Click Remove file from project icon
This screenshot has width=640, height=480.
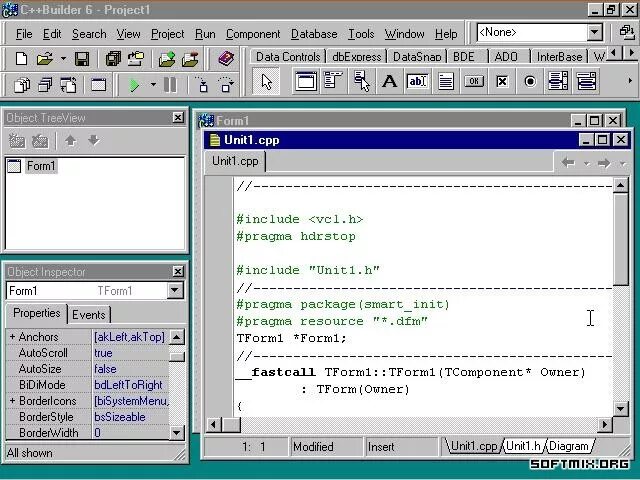tap(190, 59)
